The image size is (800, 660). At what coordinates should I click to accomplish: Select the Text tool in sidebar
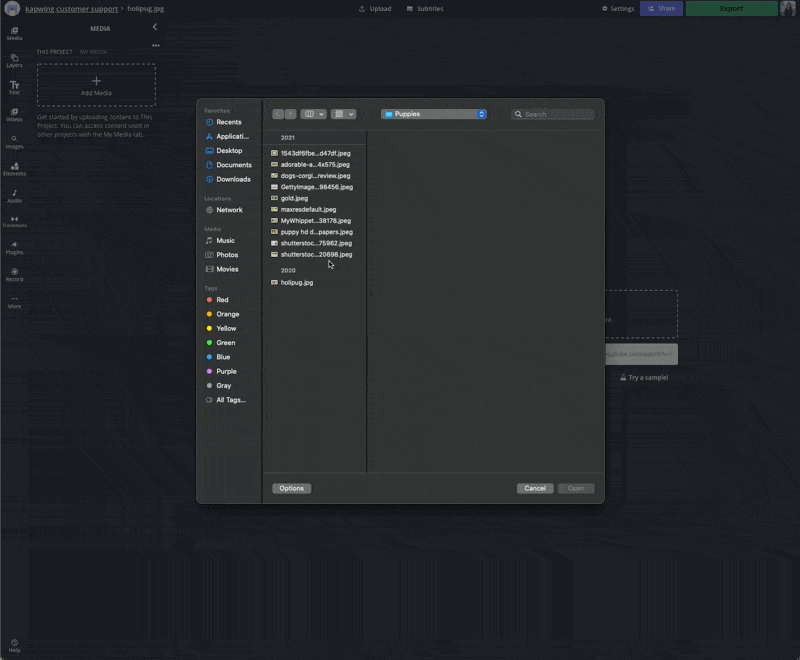tap(14, 87)
